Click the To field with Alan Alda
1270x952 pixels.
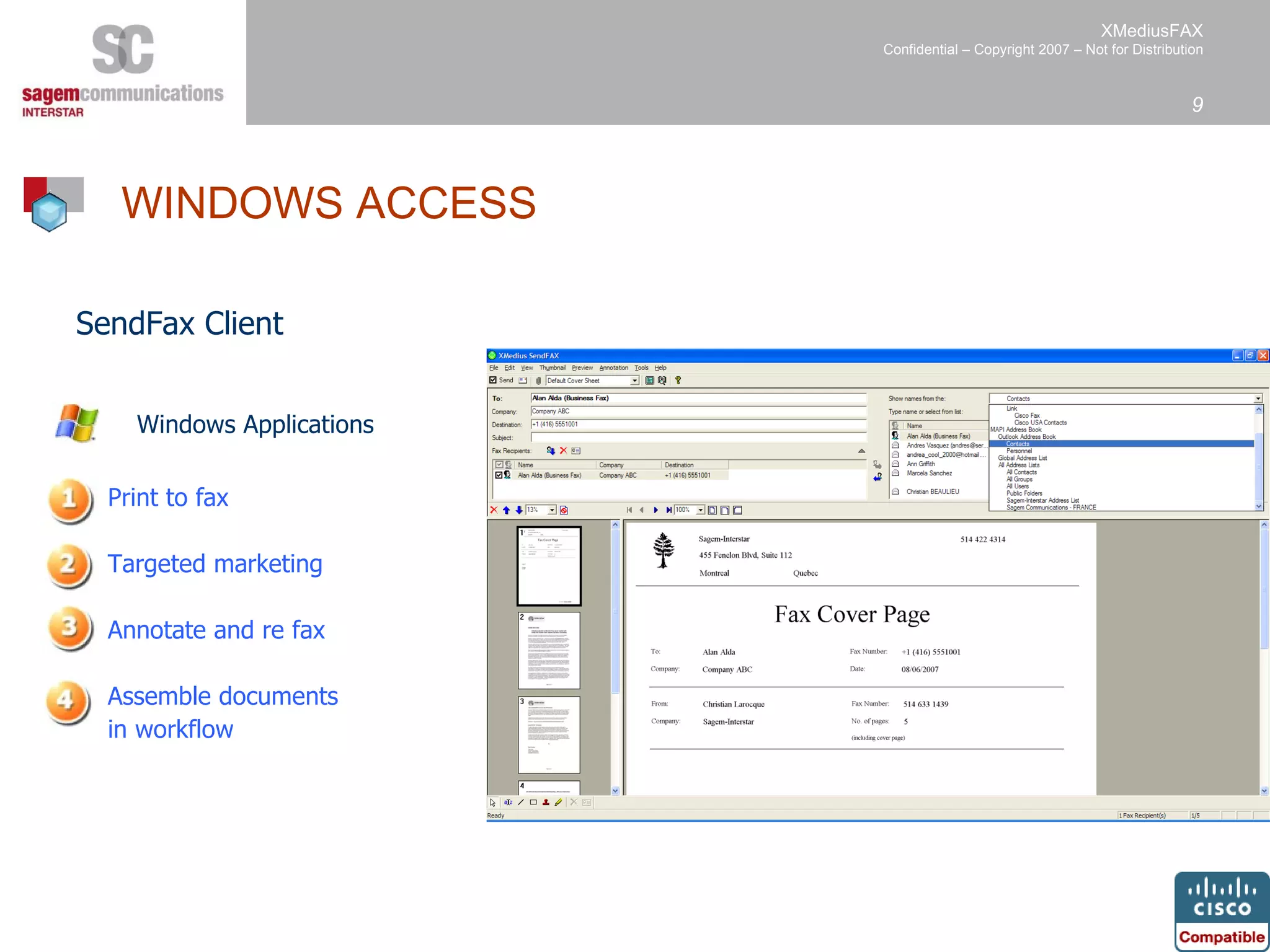698,398
